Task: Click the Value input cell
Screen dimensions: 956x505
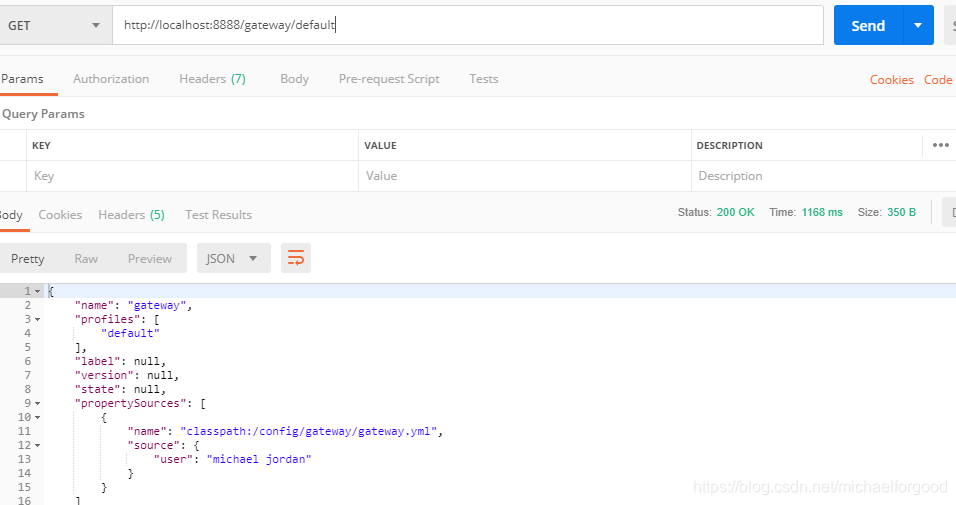Action: [x=525, y=176]
